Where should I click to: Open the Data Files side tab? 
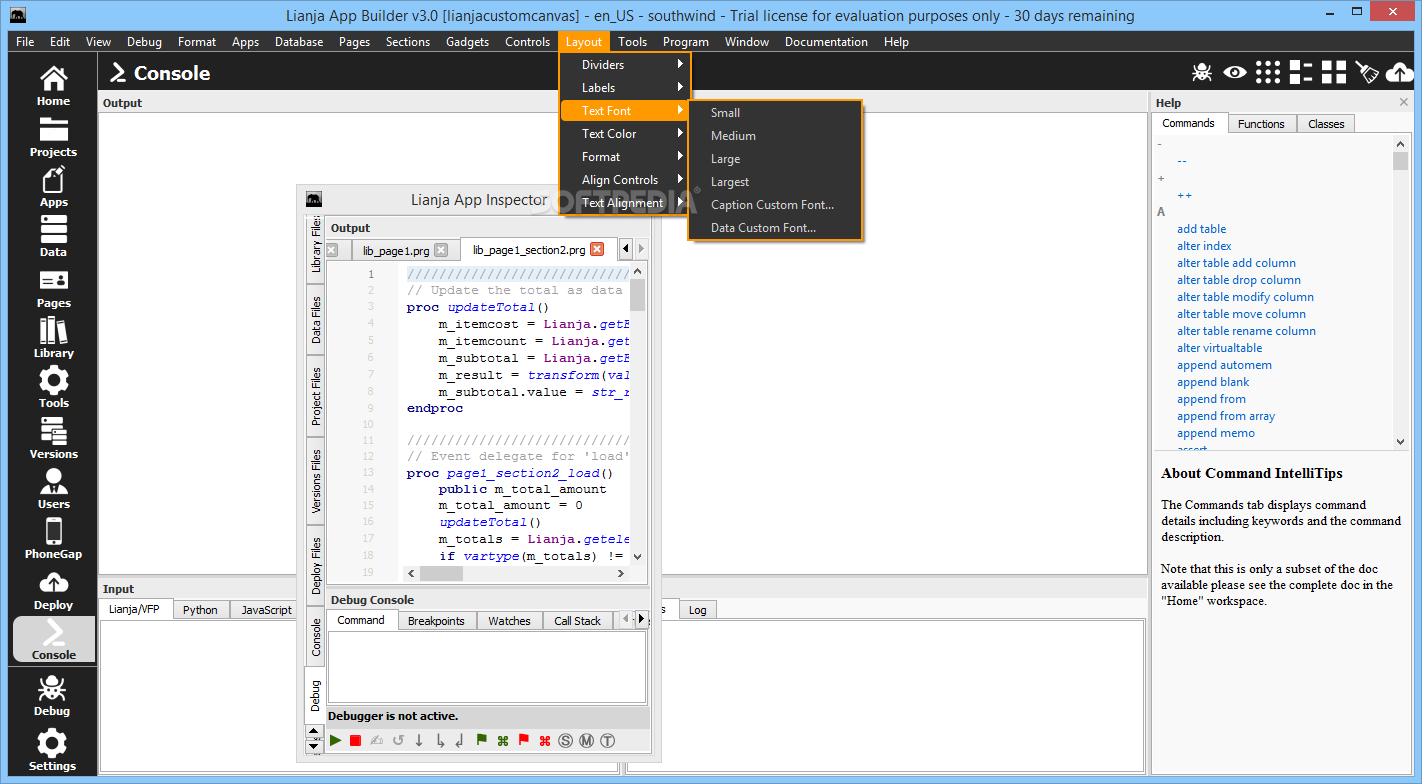click(x=315, y=320)
